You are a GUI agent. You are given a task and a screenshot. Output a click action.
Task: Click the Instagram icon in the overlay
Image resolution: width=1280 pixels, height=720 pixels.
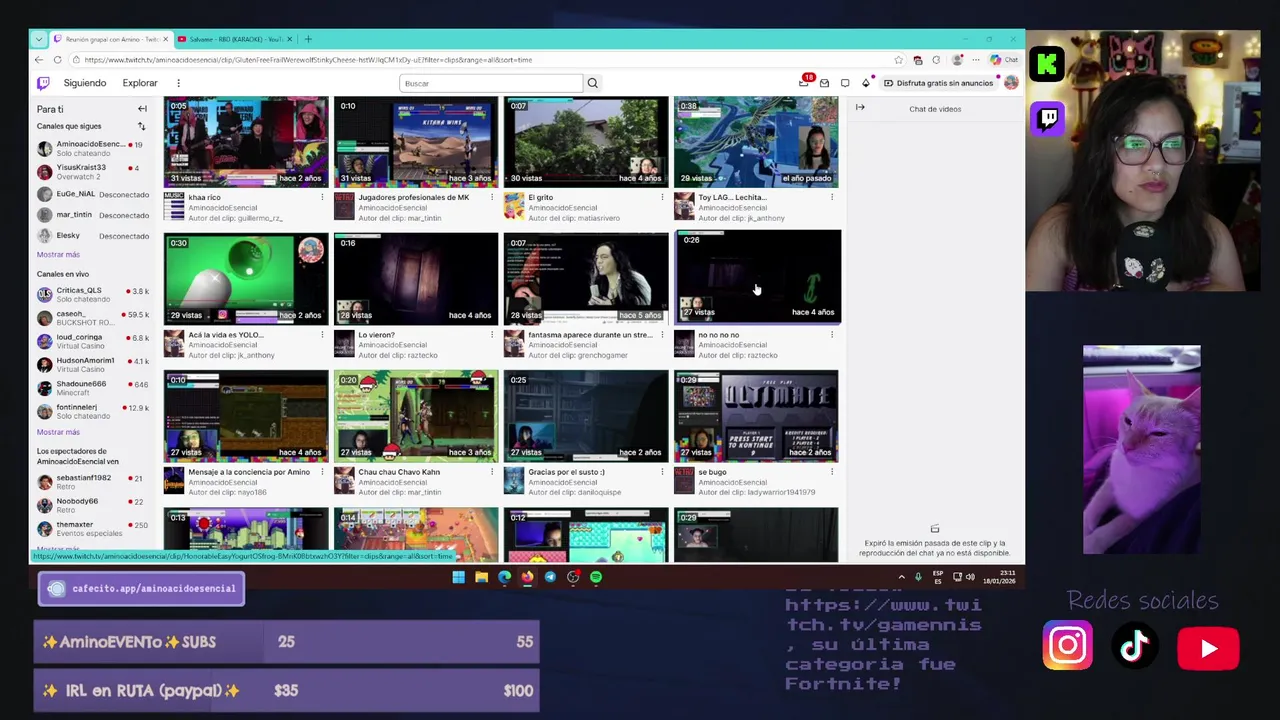(1068, 646)
